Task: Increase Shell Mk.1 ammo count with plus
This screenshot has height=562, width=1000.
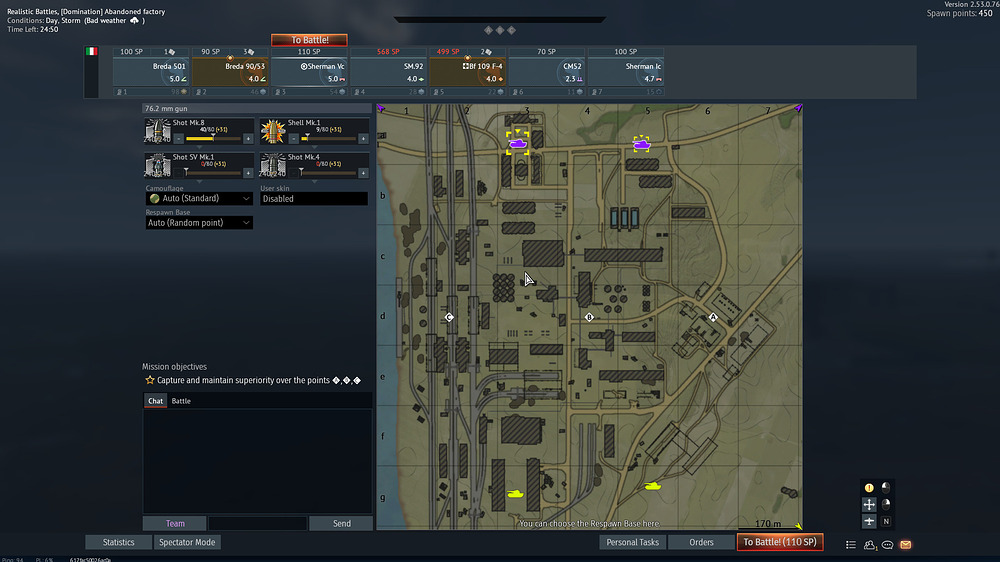Action: (x=363, y=138)
